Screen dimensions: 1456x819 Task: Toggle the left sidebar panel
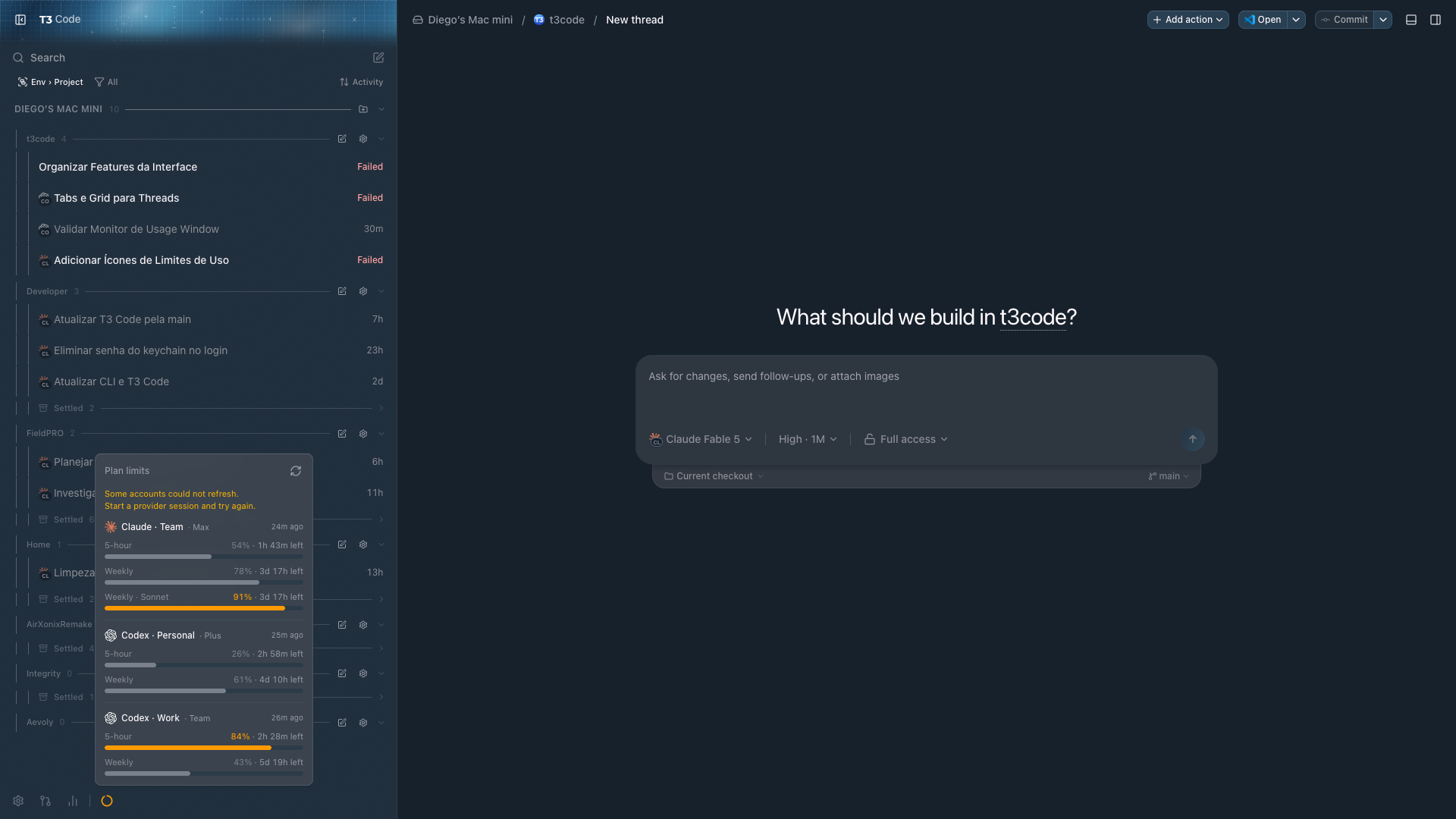20,20
